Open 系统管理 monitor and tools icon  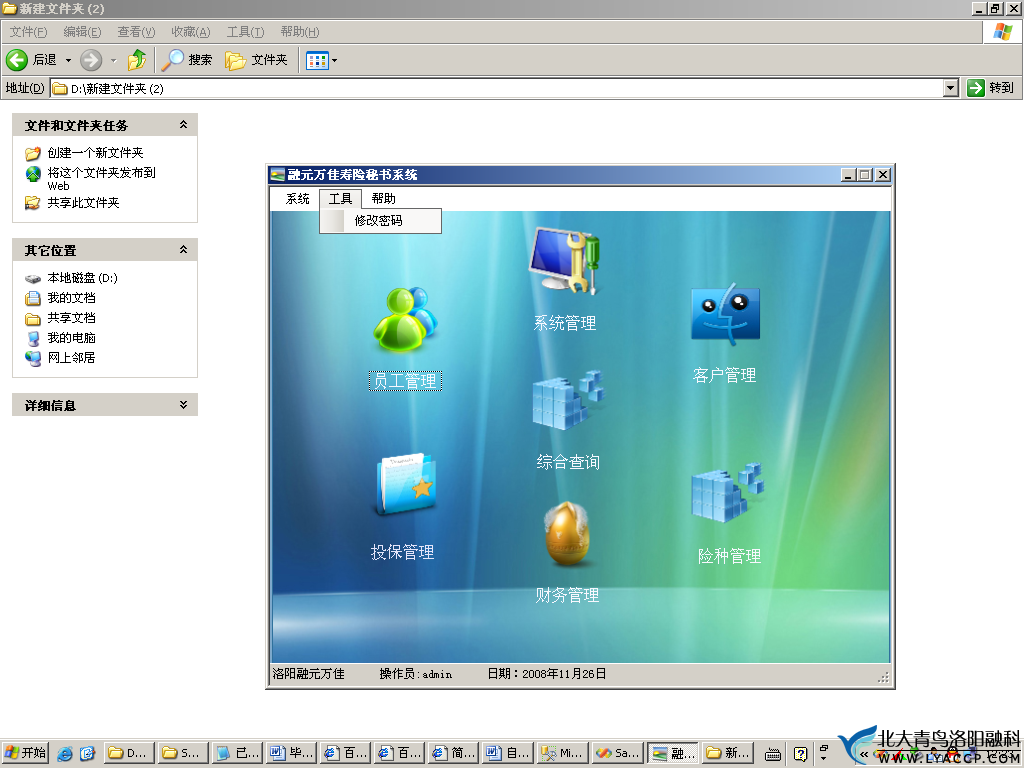[x=565, y=261]
